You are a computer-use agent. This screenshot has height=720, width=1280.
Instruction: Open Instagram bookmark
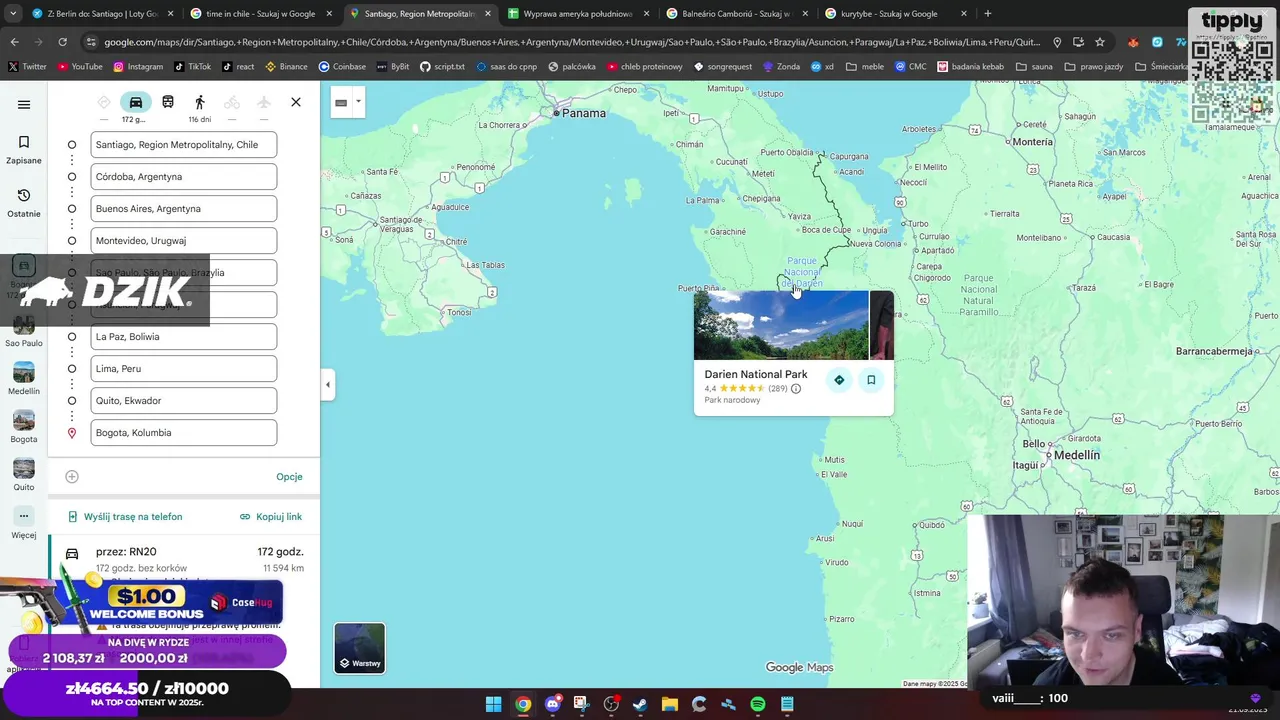[138, 67]
